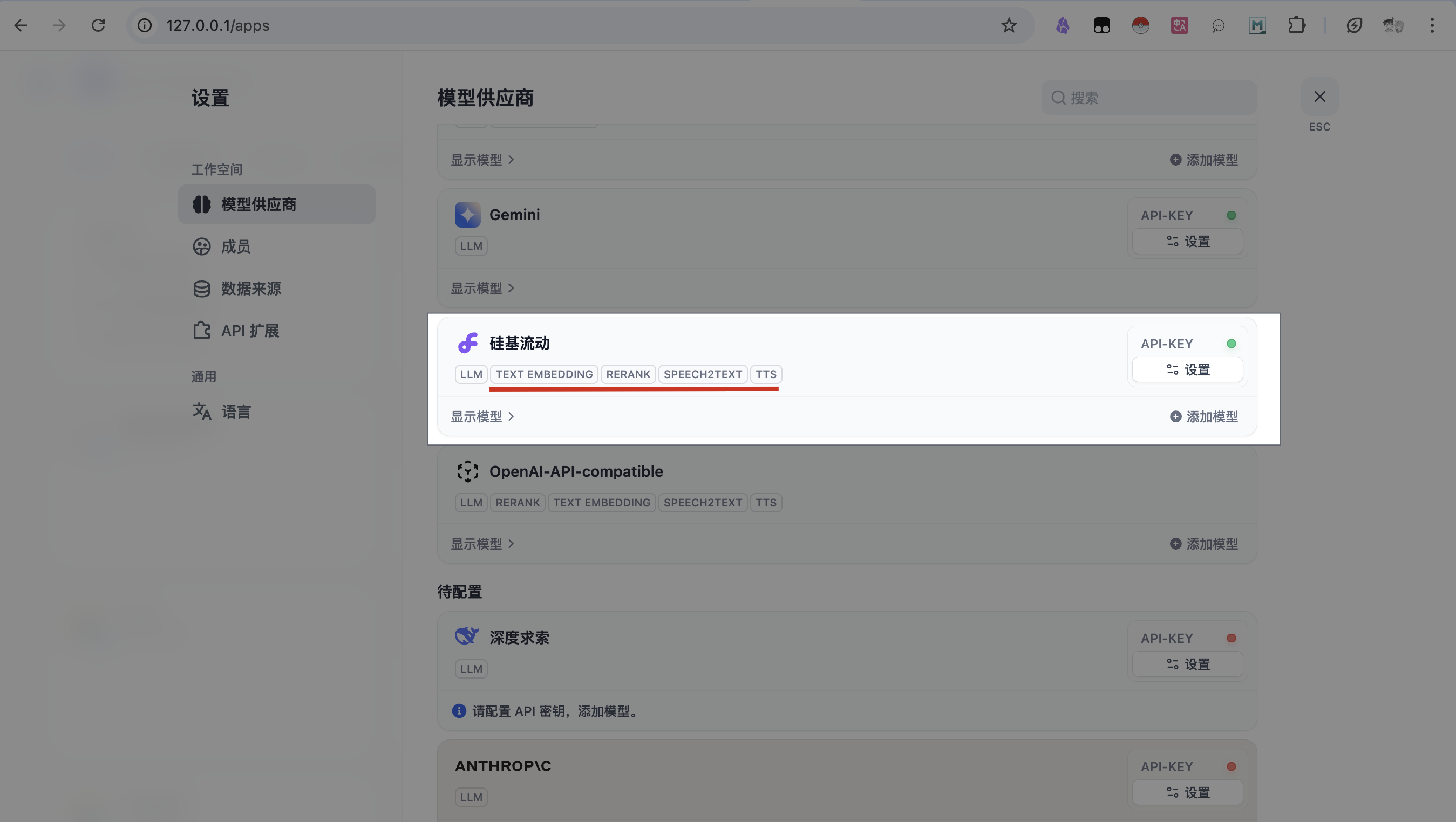This screenshot has height=822, width=1456.
Task: Click the SPEECH2TEXT tag of 硅基流动
Action: click(x=703, y=374)
